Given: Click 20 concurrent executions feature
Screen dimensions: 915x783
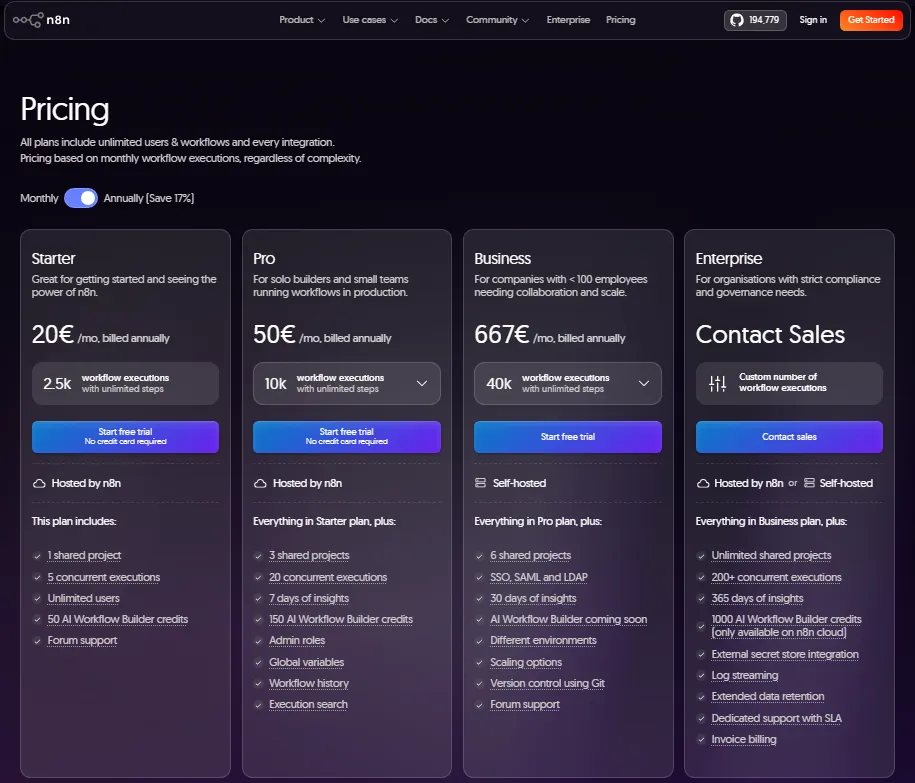Looking at the screenshot, I should (328, 577).
